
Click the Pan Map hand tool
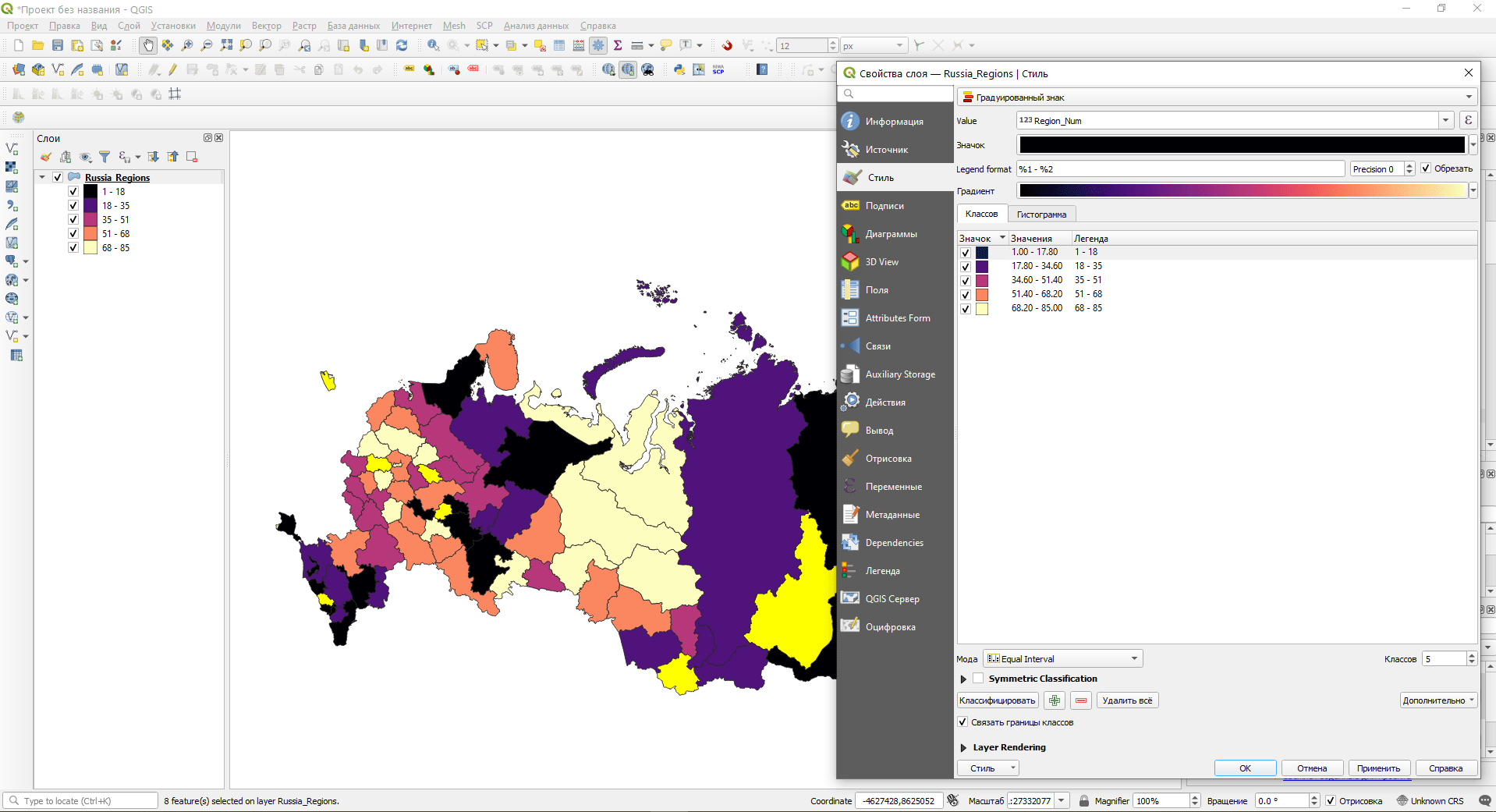148,46
